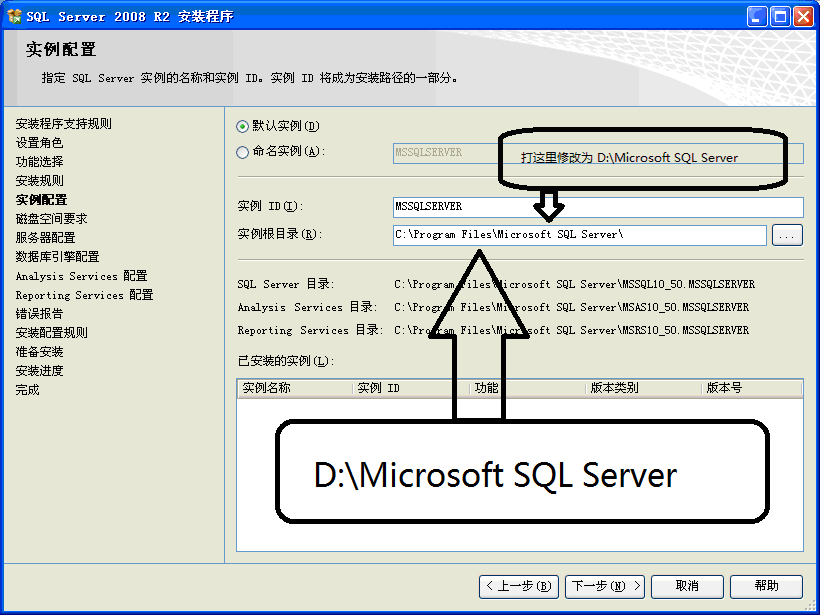Select the 默认实例 radio button
The image size is (820, 615).
[241, 125]
